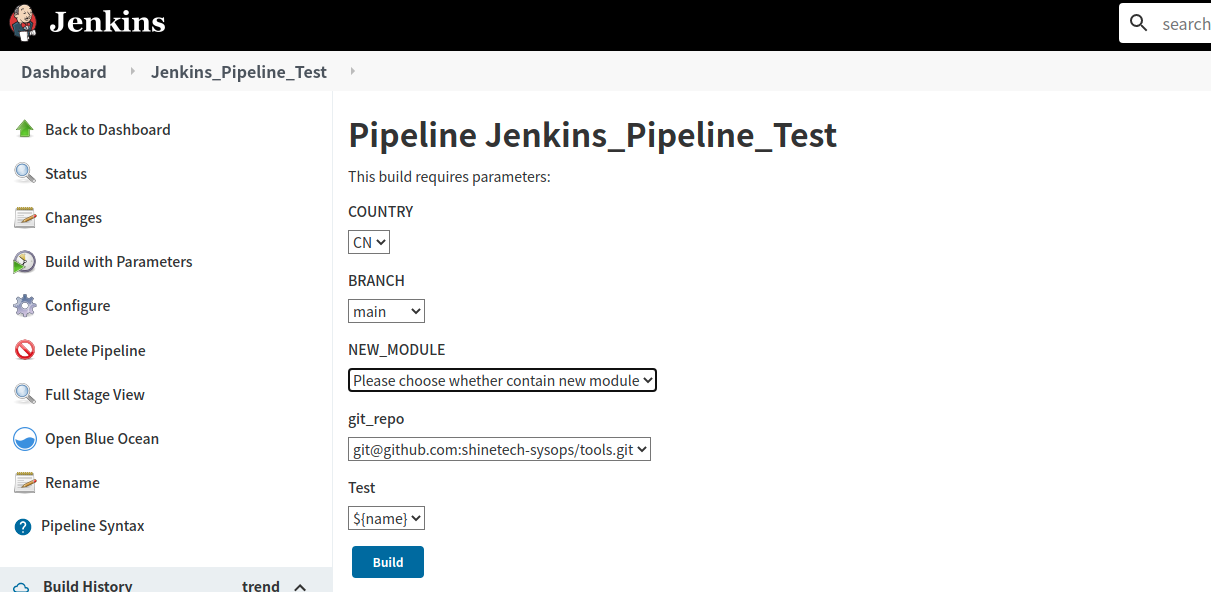1211x592 pixels.
Task: Select the Status magnifier icon
Action: 24,173
